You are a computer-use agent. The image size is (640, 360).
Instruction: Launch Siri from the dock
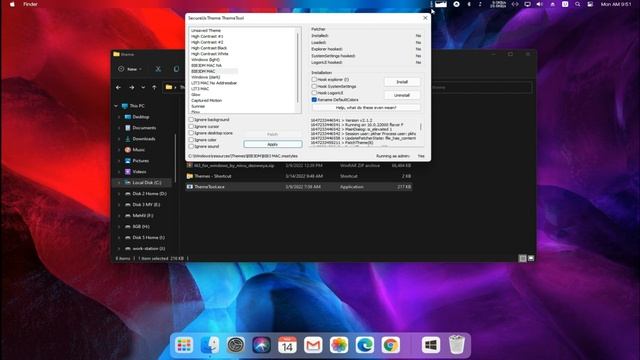click(261, 345)
